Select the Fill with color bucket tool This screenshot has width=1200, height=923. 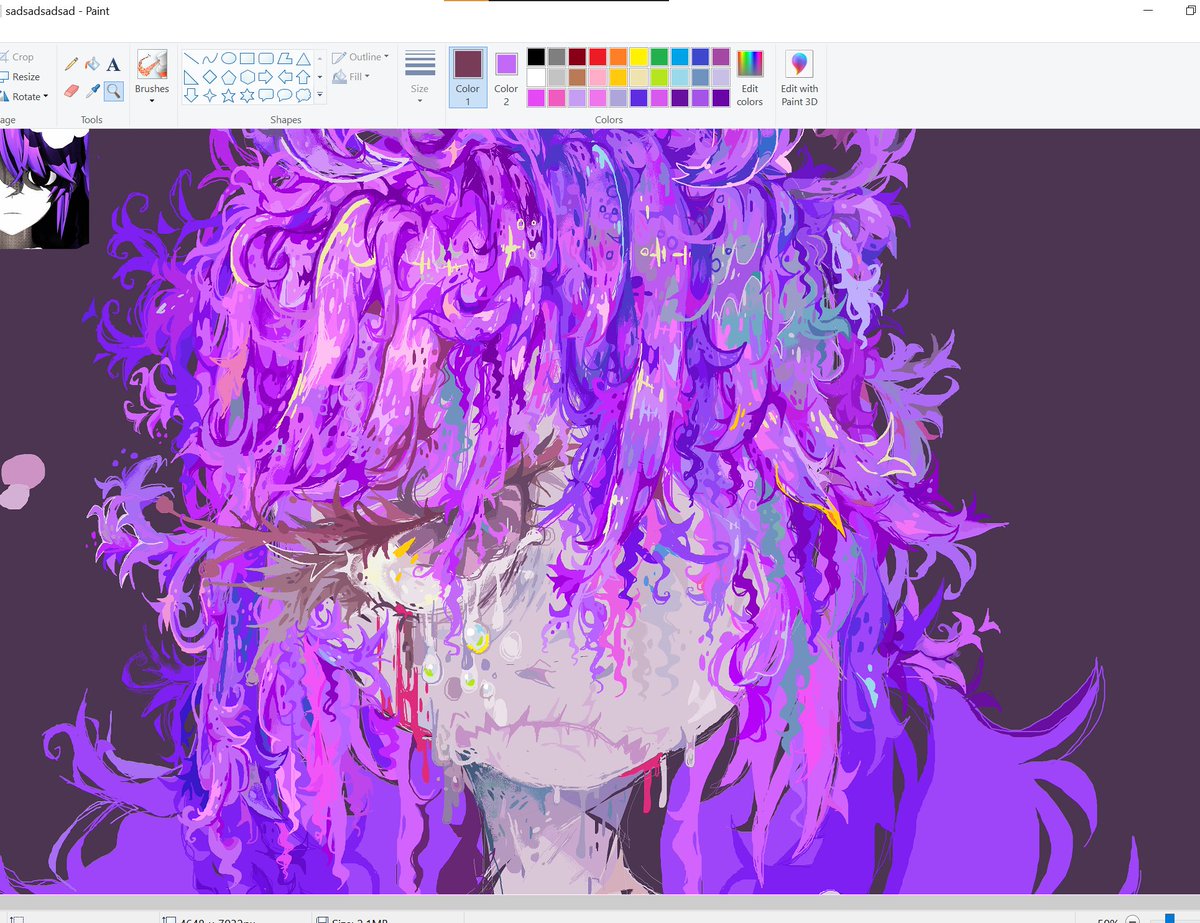click(93, 63)
